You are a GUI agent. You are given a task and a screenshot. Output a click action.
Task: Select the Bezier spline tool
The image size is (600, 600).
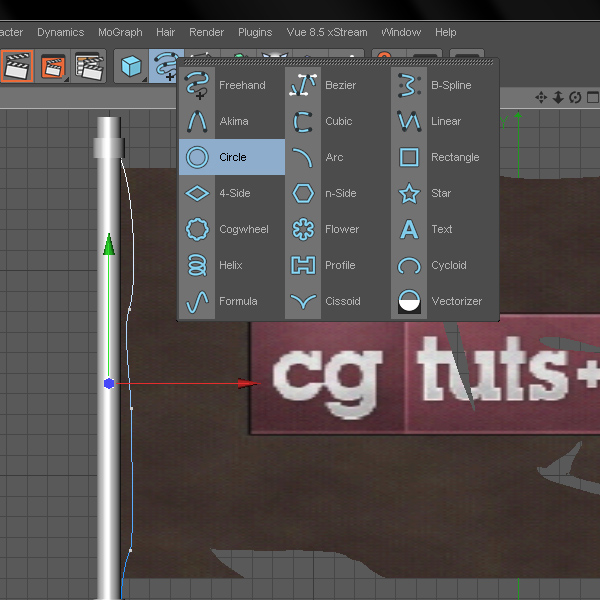click(338, 85)
